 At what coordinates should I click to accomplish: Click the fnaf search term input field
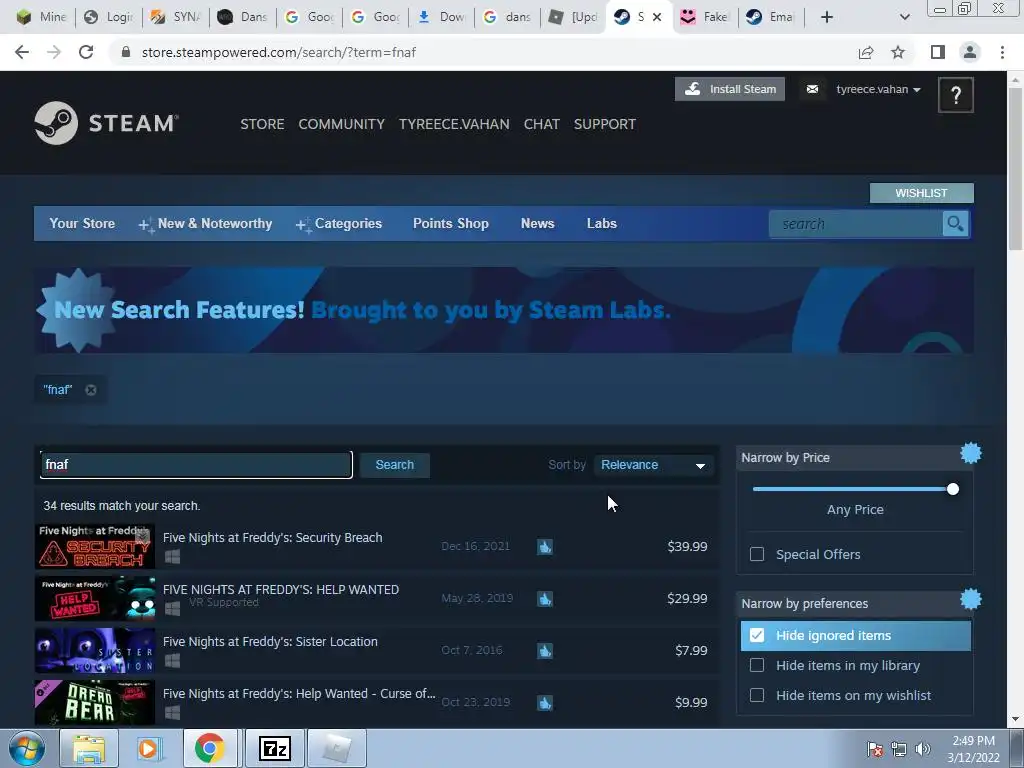click(x=196, y=465)
